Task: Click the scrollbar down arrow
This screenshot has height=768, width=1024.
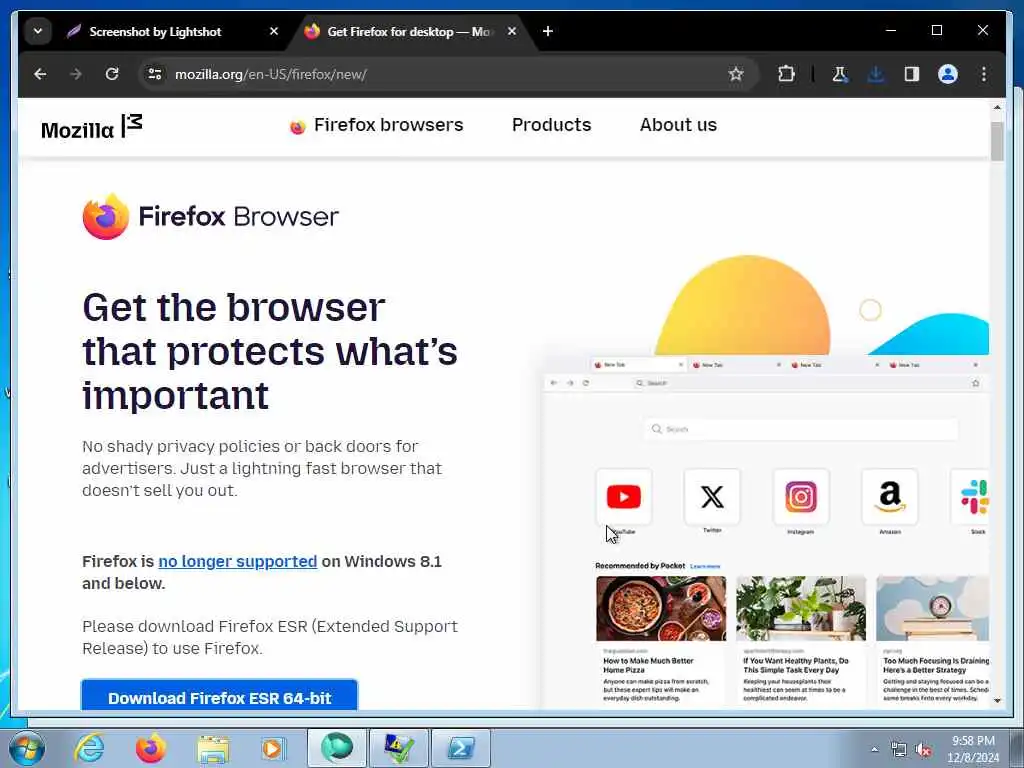Action: pos(997,700)
